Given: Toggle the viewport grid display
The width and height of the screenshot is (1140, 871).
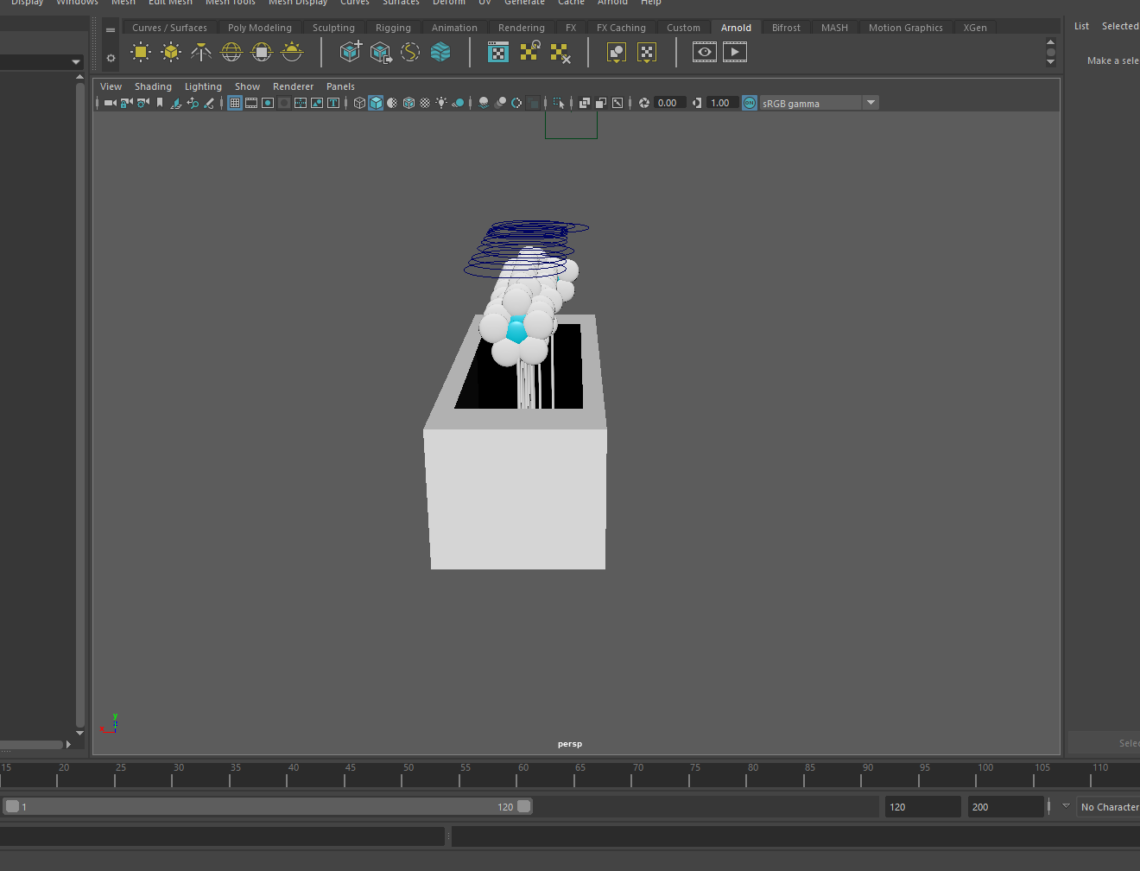Looking at the screenshot, I should 234,103.
